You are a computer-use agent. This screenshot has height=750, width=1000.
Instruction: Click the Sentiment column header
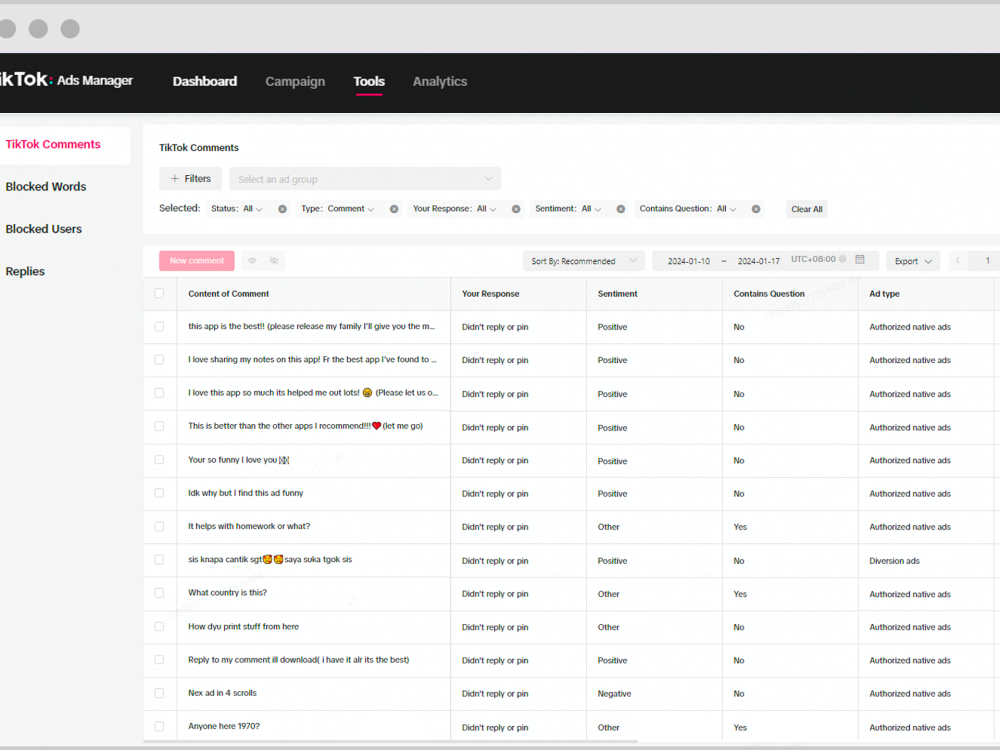[x=617, y=294]
